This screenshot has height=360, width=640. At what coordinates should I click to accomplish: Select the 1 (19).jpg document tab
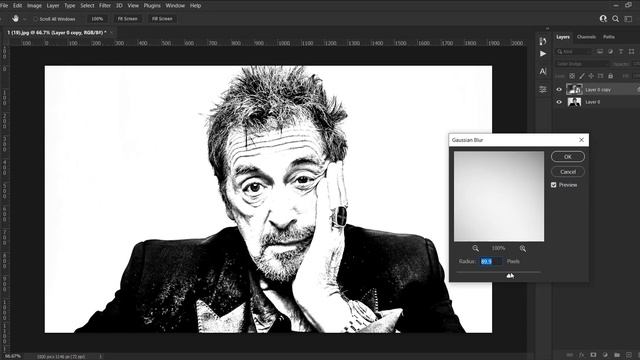(57, 32)
